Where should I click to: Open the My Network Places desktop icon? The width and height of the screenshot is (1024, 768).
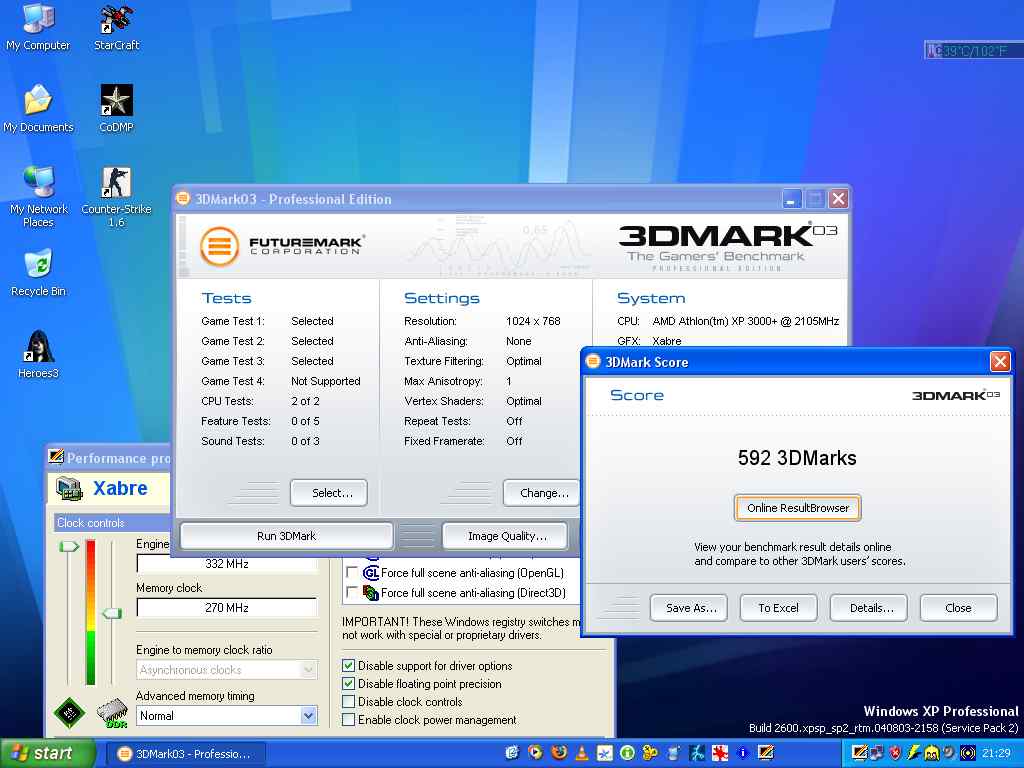(39, 196)
